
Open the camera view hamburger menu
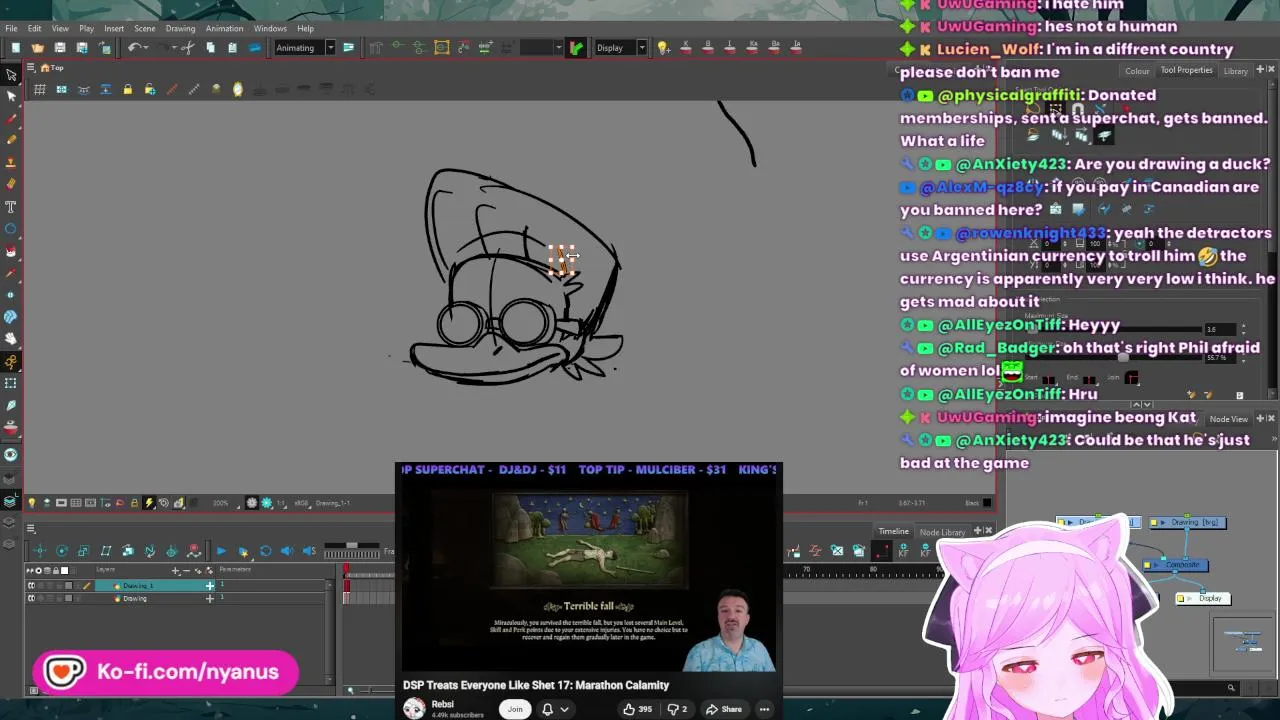[x=30, y=68]
